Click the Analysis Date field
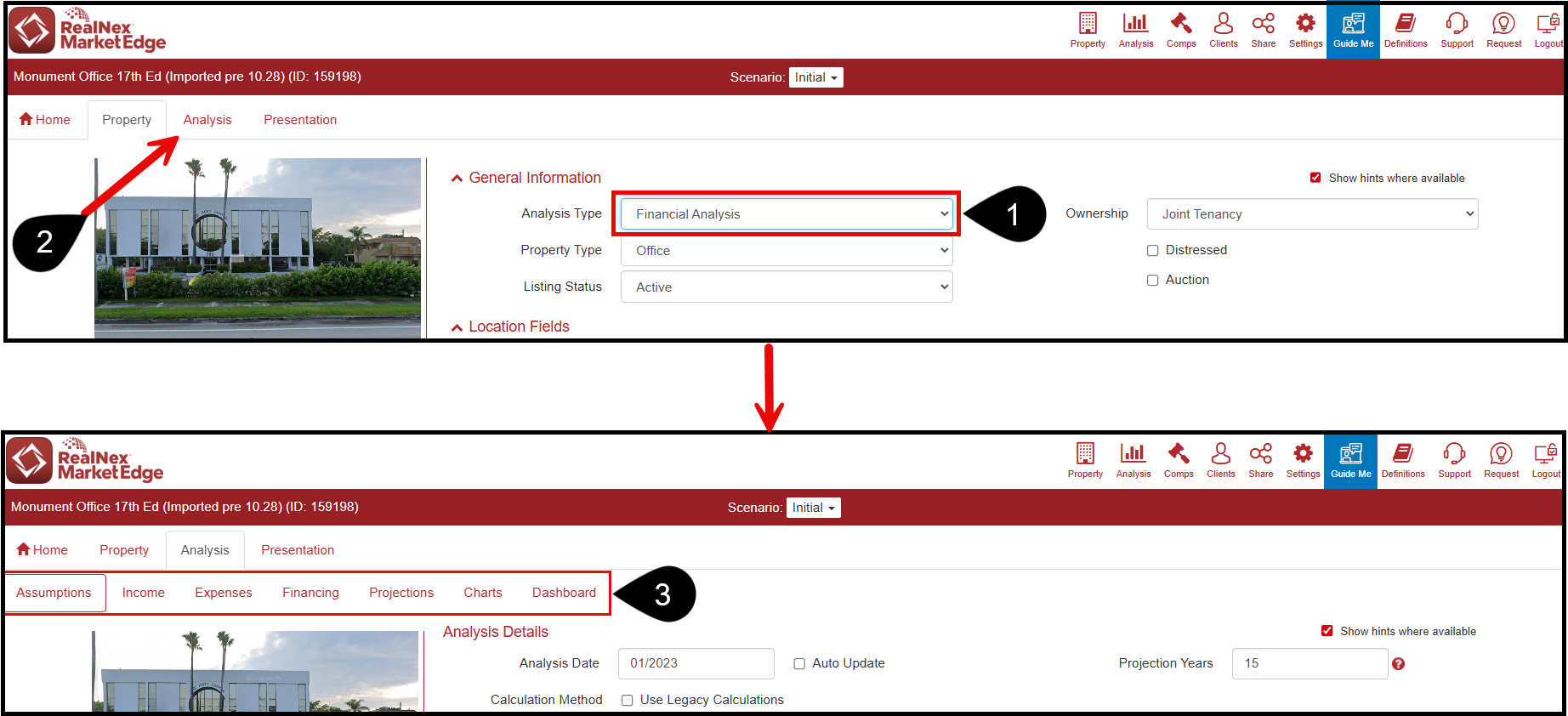 (696, 663)
